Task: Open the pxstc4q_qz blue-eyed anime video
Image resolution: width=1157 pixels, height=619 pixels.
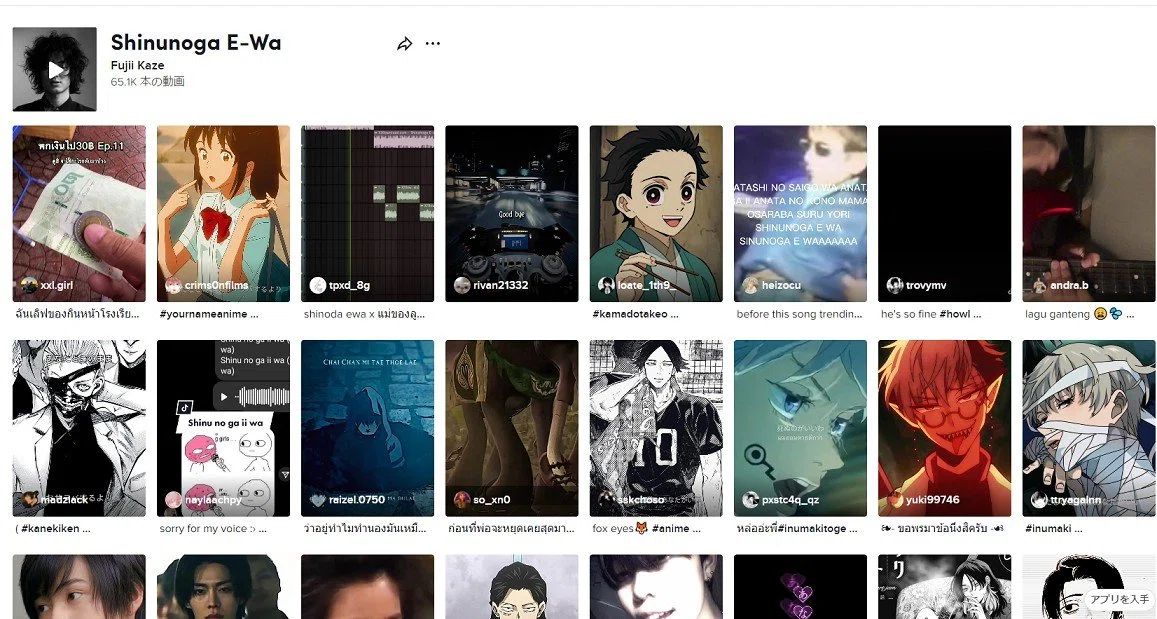Action: pos(801,428)
